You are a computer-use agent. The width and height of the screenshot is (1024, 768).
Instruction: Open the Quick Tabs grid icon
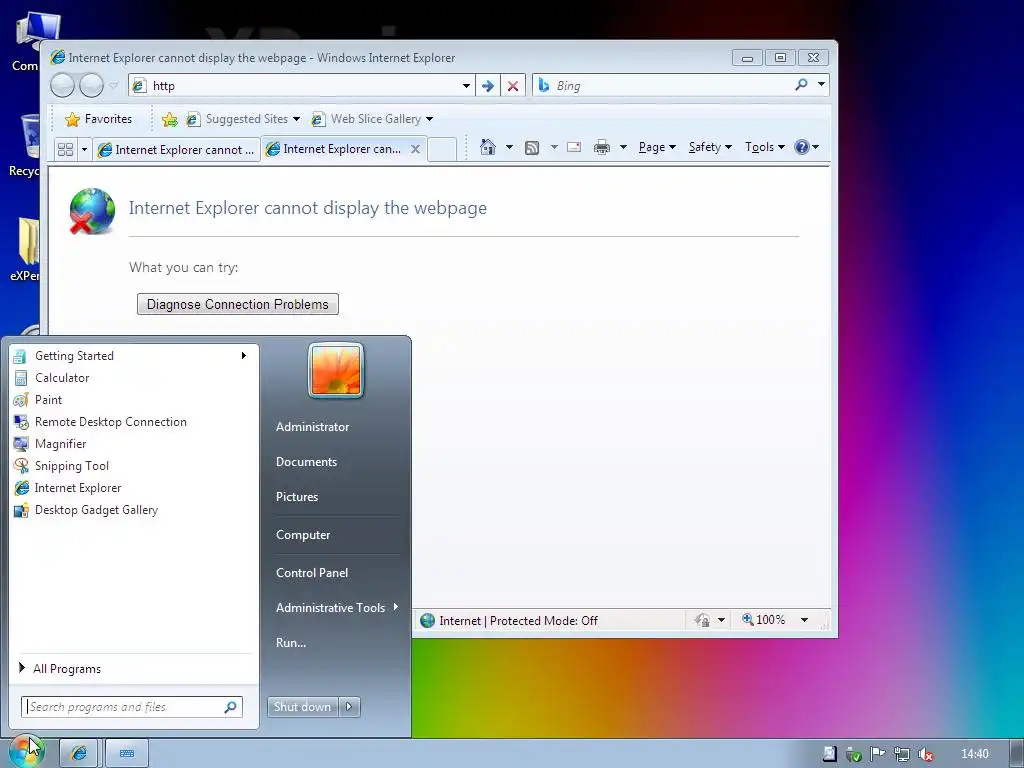point(65,150)
